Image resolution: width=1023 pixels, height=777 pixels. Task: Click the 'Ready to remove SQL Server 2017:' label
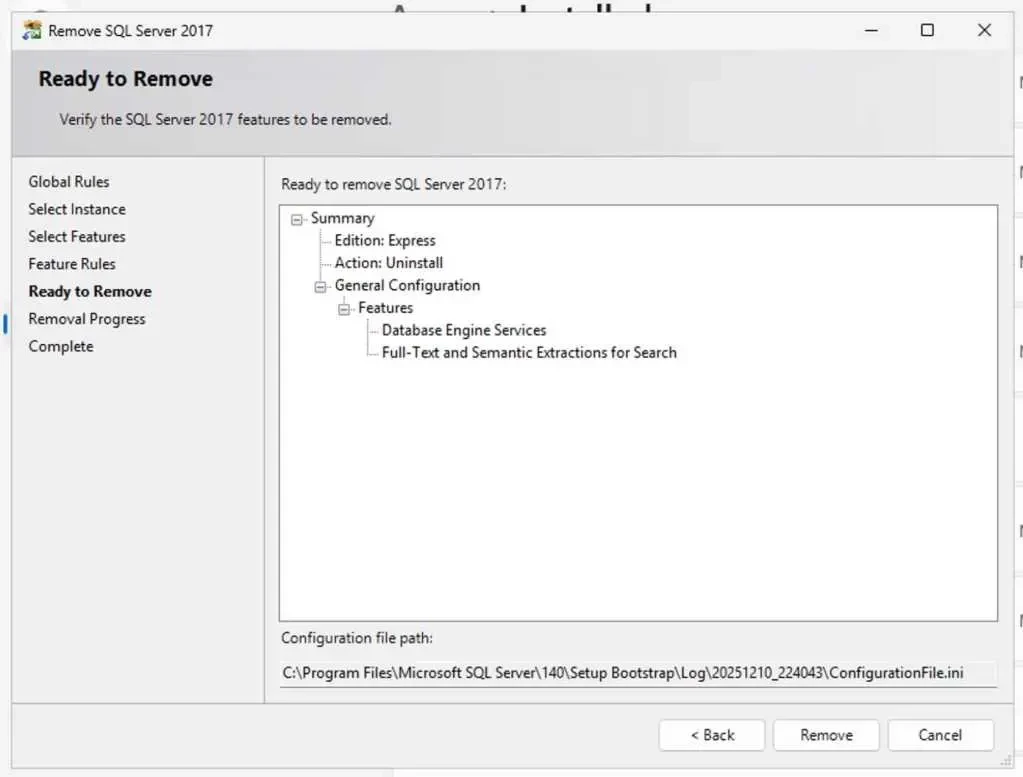point(393,184)
